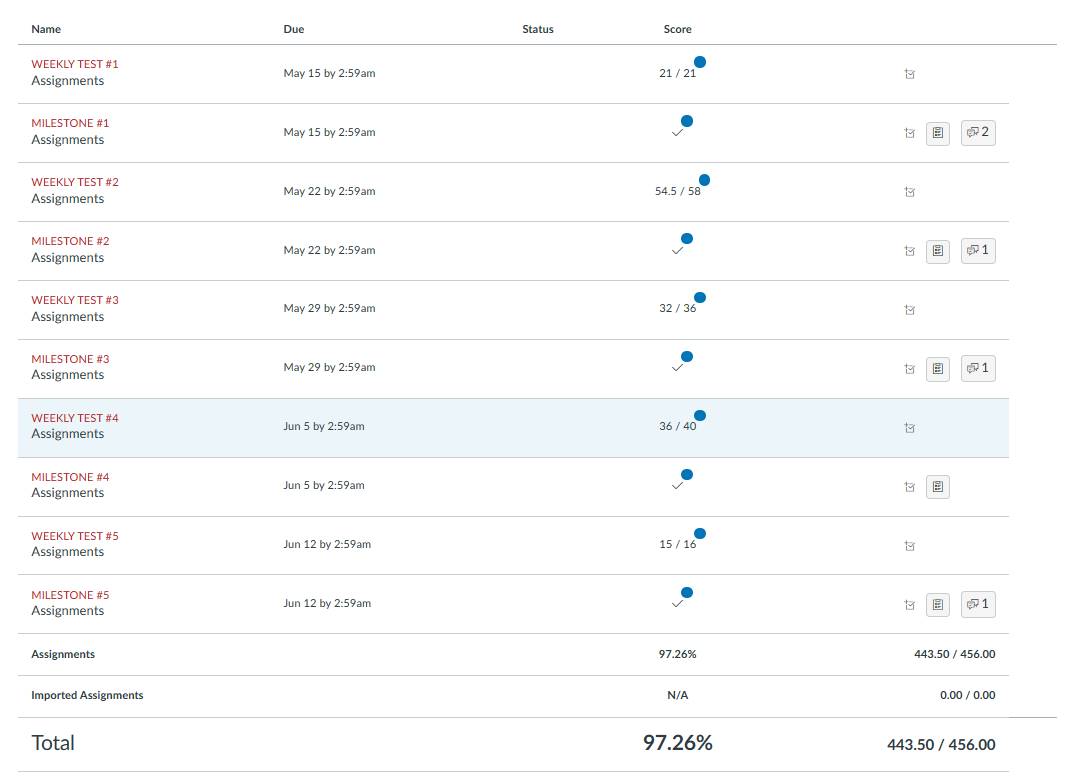Click unread blue dot on MILESTONE #1 score

click(687, 121)
